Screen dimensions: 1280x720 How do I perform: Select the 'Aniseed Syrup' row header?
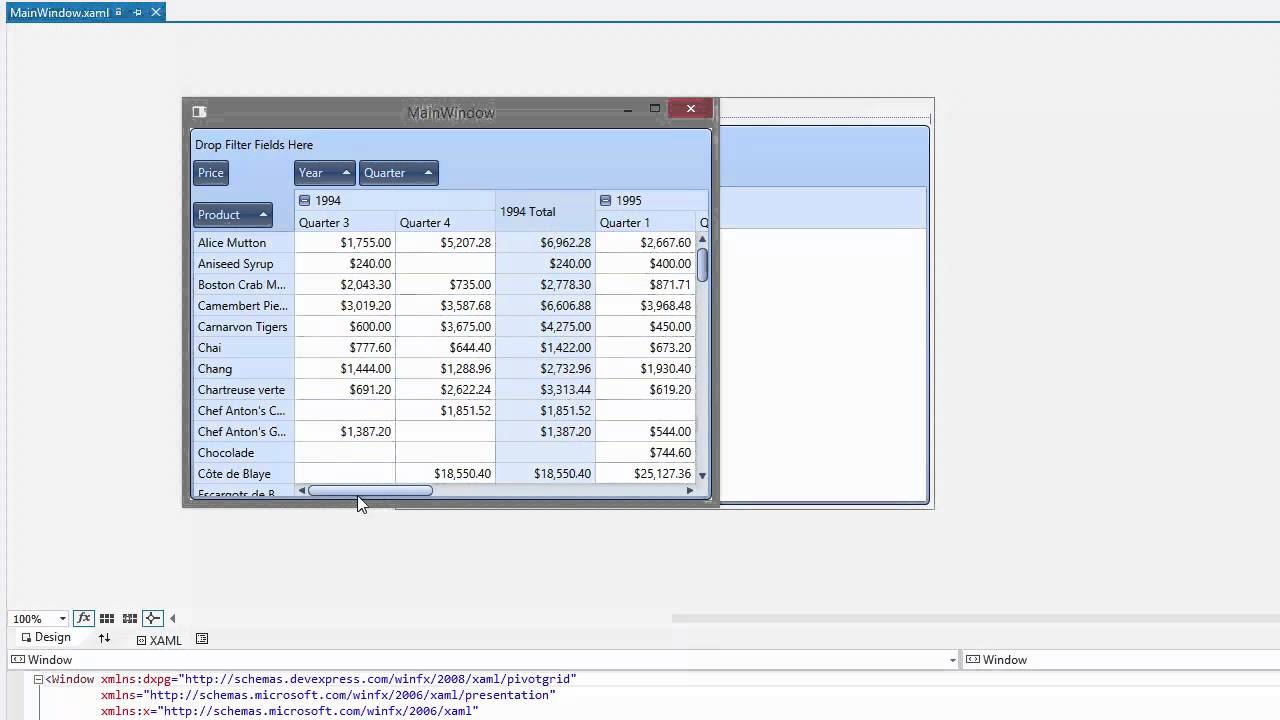point(244,264)
